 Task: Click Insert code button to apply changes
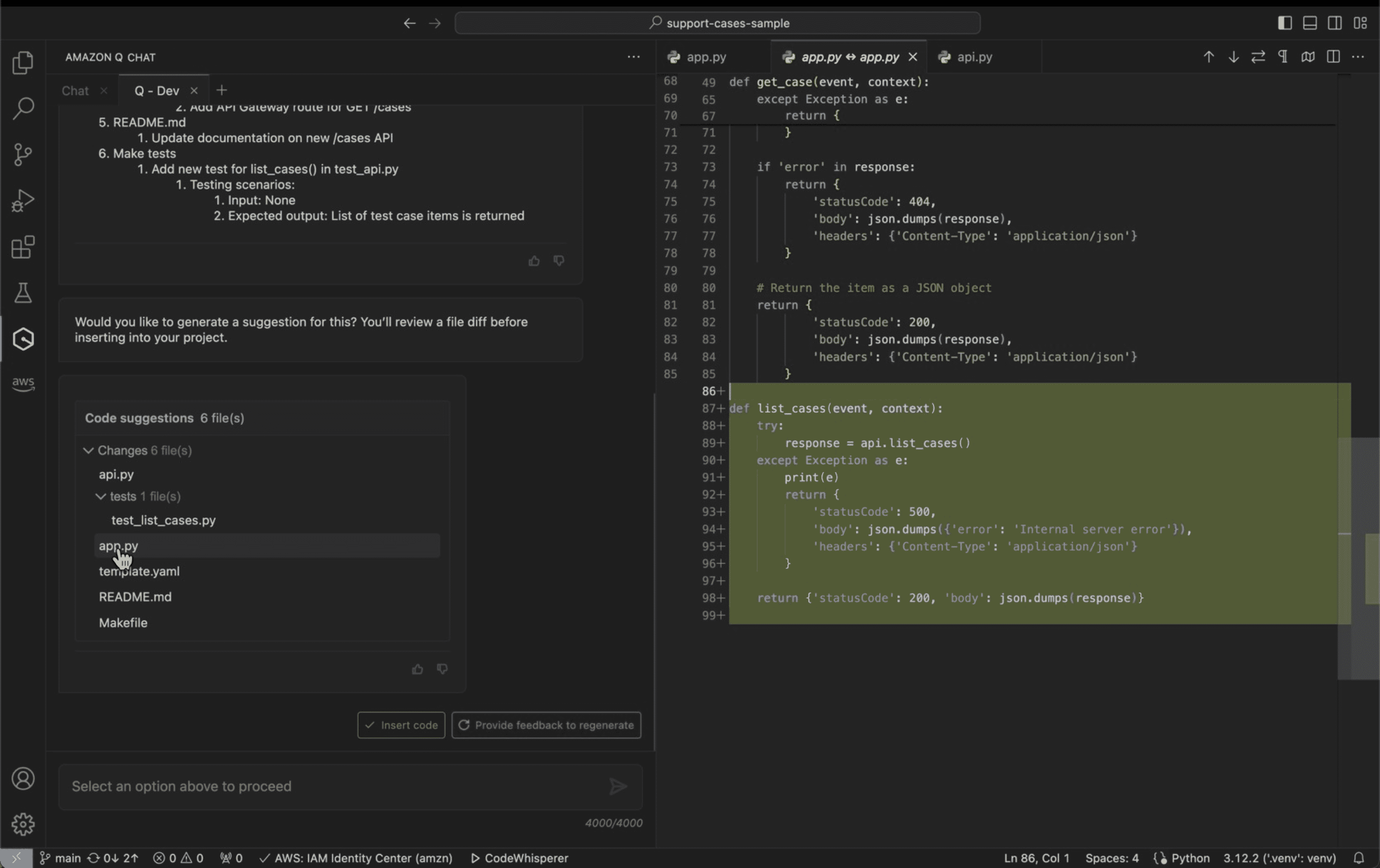coord(401,724)
